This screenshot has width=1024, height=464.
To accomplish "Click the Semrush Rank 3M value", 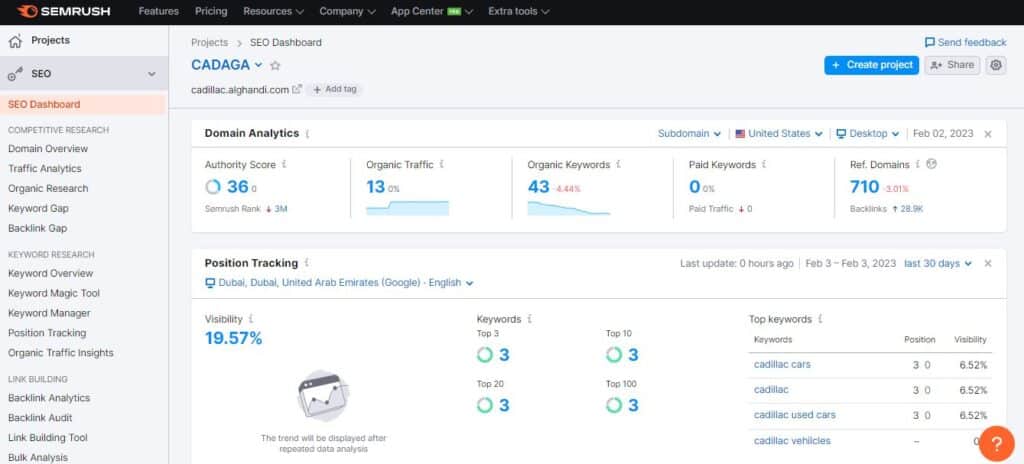I will 281,209.
